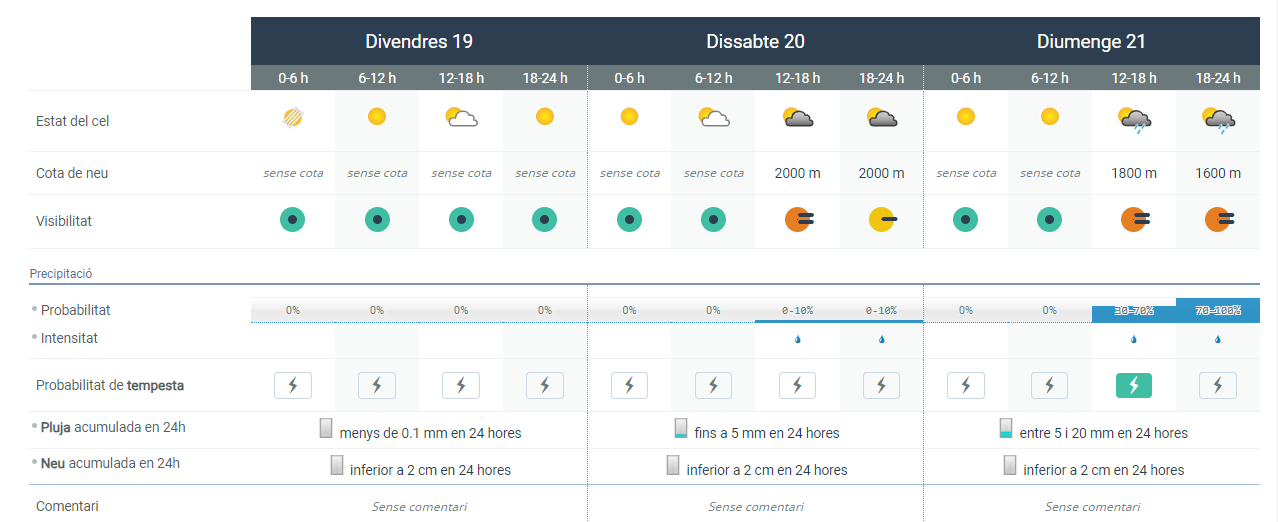Click Probabilitat de tempesta label
This screenshot has height=522, width=1278.
pos(110,385)
